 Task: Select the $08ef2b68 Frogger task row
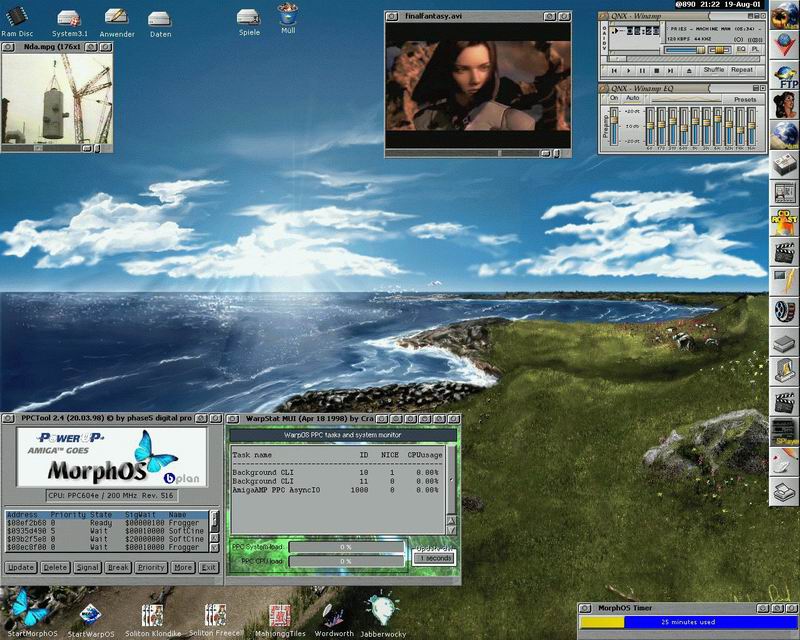106,523
